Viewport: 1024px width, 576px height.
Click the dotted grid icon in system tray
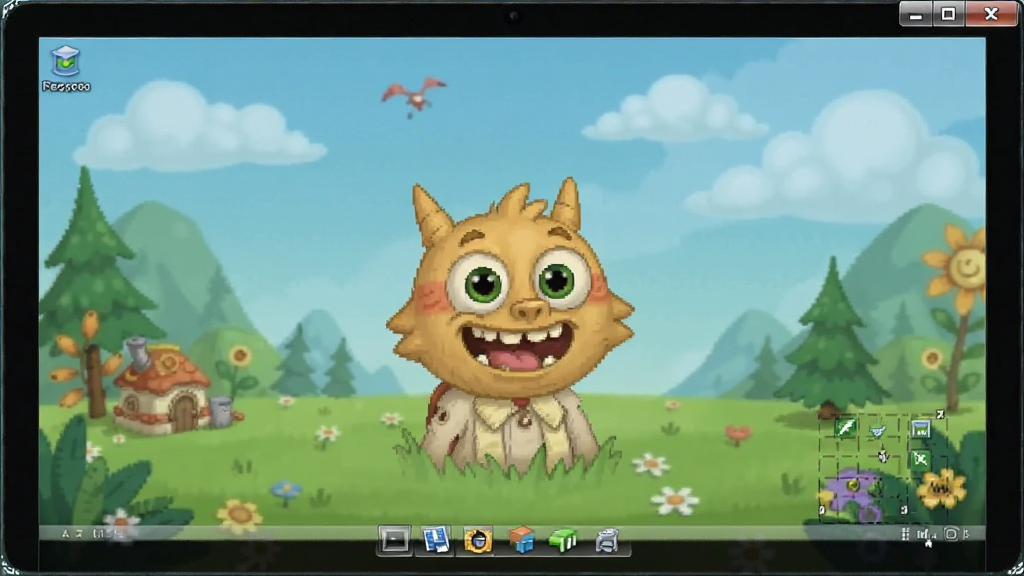[905, 534]
